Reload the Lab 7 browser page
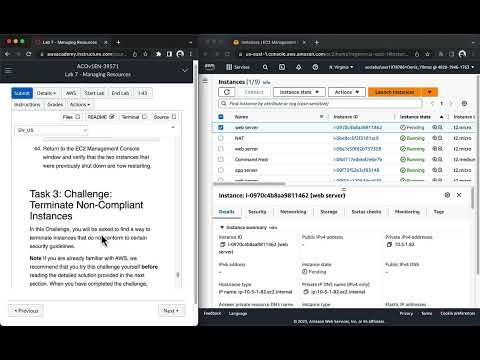Viewport: 480px width, 360px height. 29,54
